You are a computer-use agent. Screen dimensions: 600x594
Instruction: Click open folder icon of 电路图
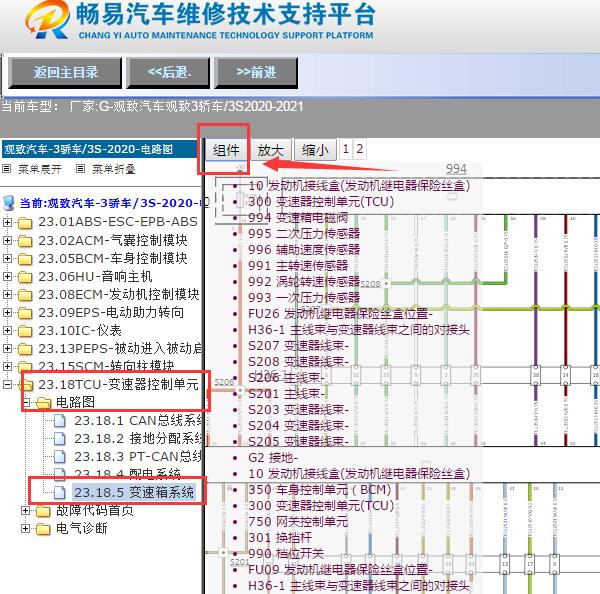coord(43,402)
